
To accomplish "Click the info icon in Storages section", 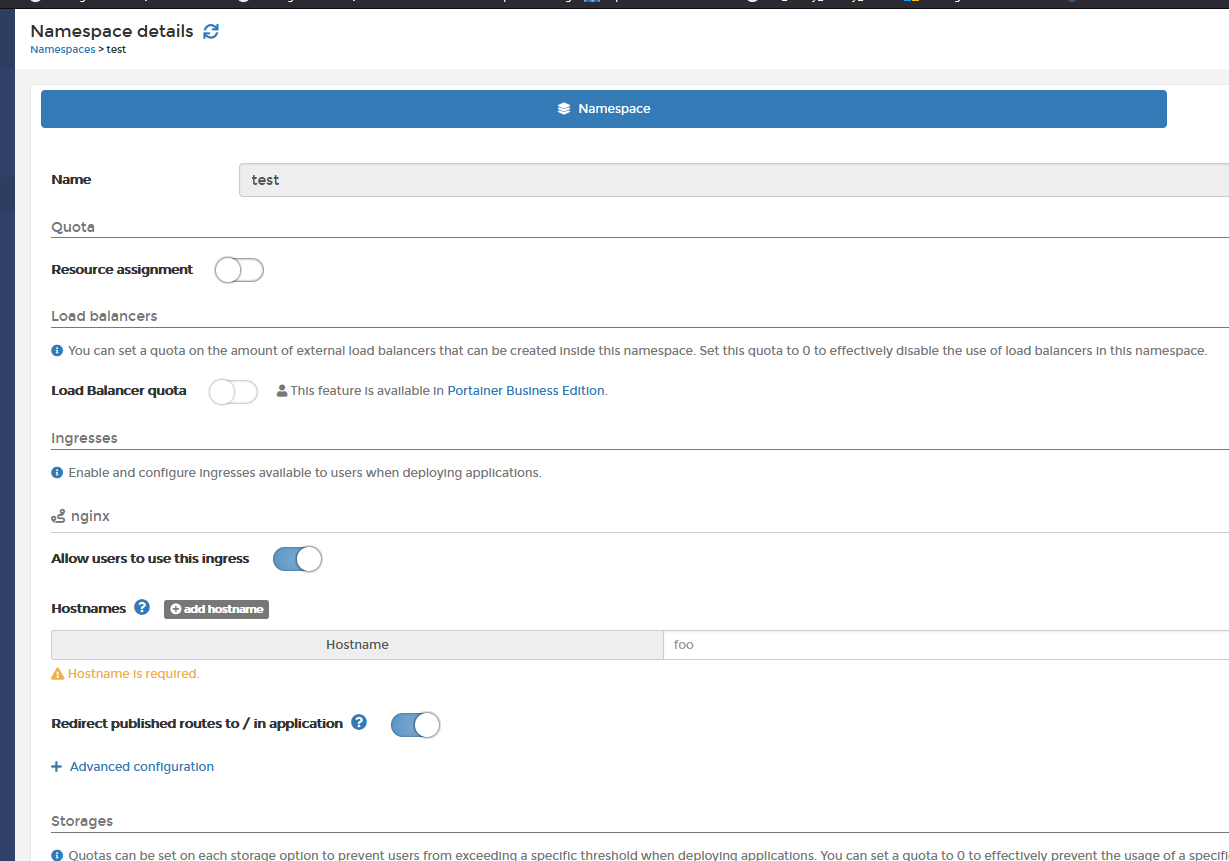I will pos(56,854).
